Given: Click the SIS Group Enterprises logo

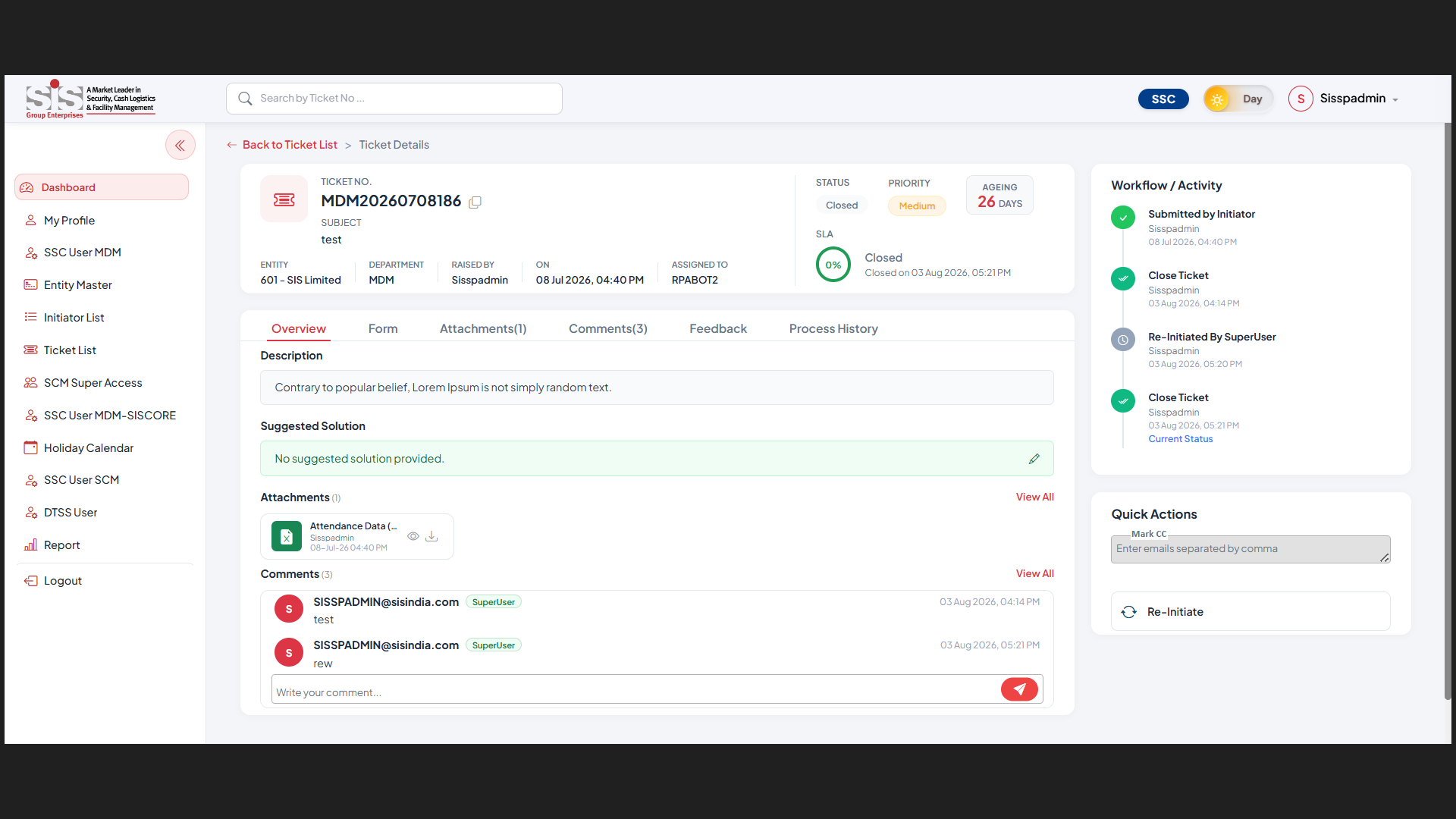Looking at the screenshot, I should pos(91,100).
